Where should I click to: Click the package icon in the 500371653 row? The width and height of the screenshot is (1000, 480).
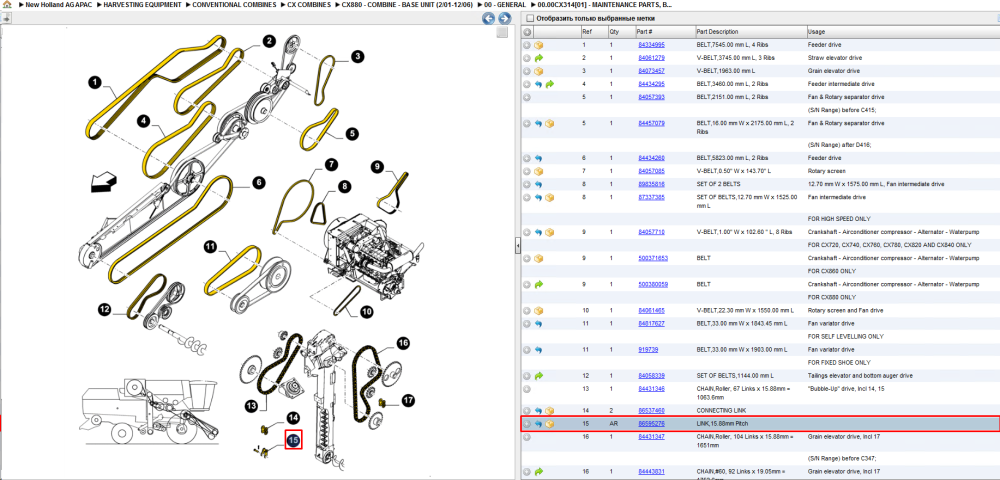[x=539, y=258]
